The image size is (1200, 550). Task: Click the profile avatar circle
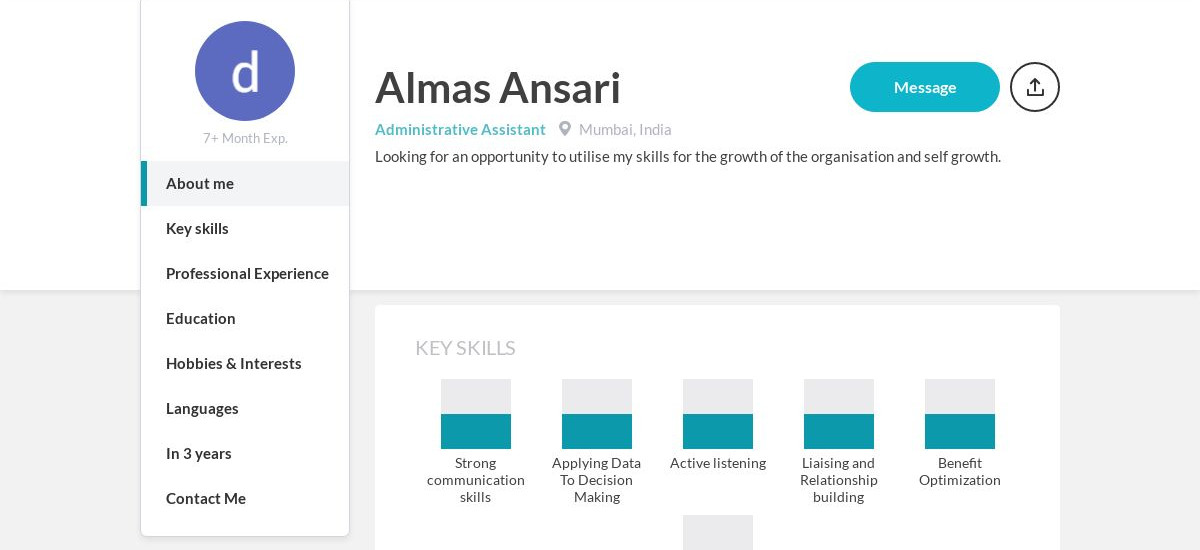coord(245,71)
